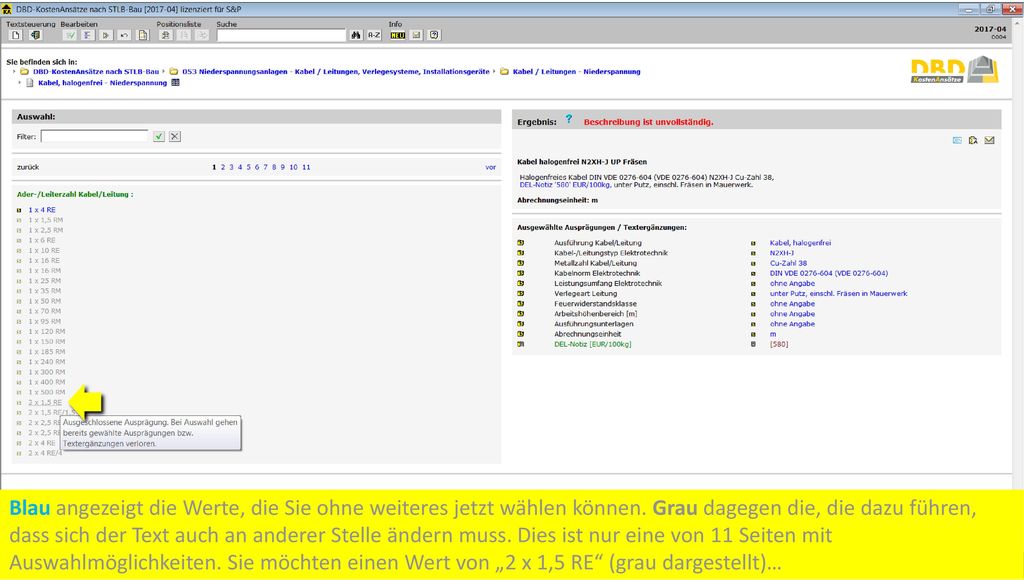Click value m for Abrechnungseinheit

point(773,334)
